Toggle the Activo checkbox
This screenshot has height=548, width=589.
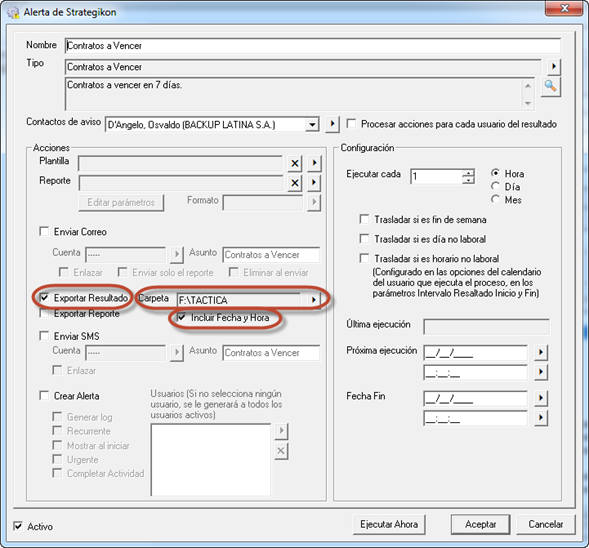pyautogui.click(x=18, y=525)
